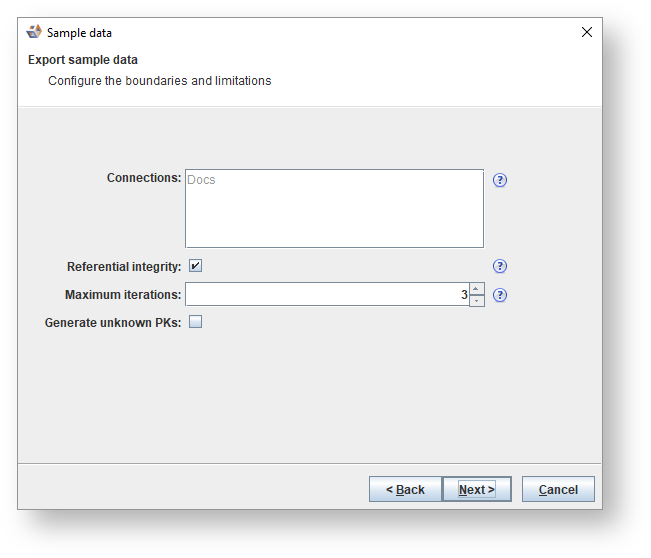Image resolution: width=651 pixels, height=558 pixels.
Task: Increase Maximum iterations with the up arrow
Action: [x=477, y=289]
